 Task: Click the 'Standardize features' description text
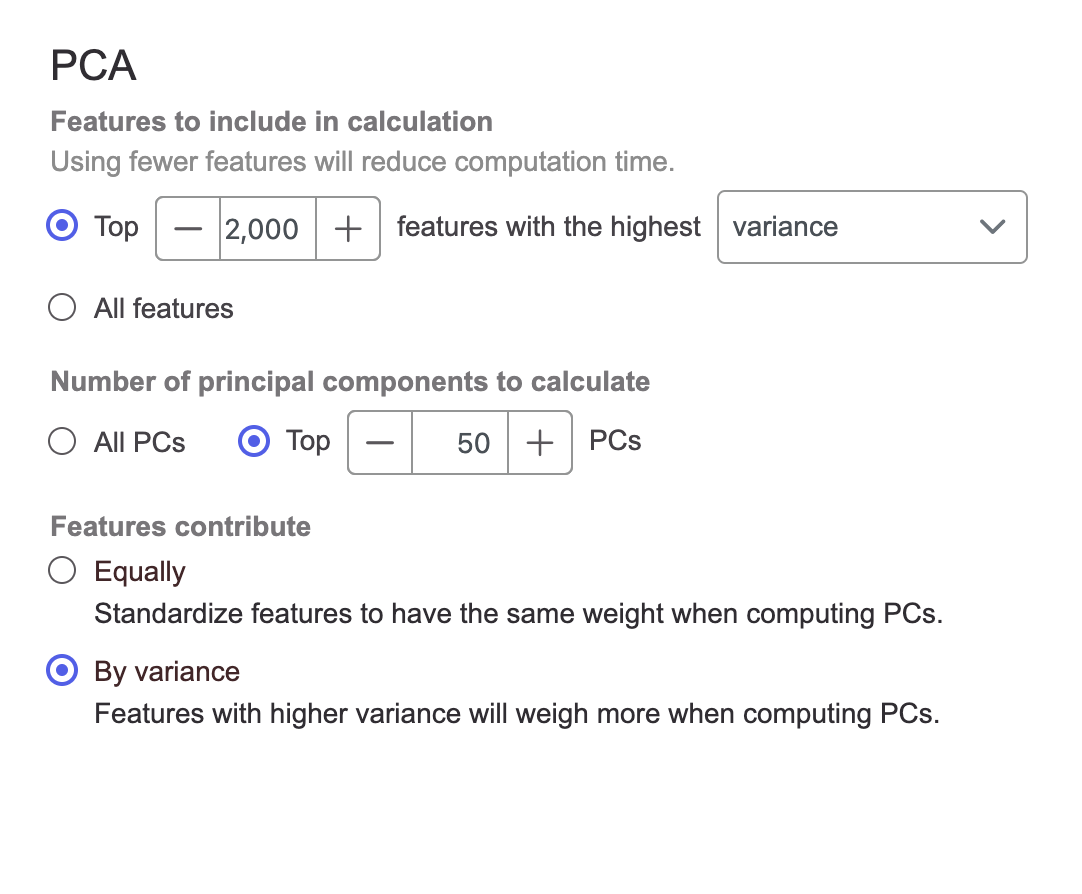click(x=518, y=613)
